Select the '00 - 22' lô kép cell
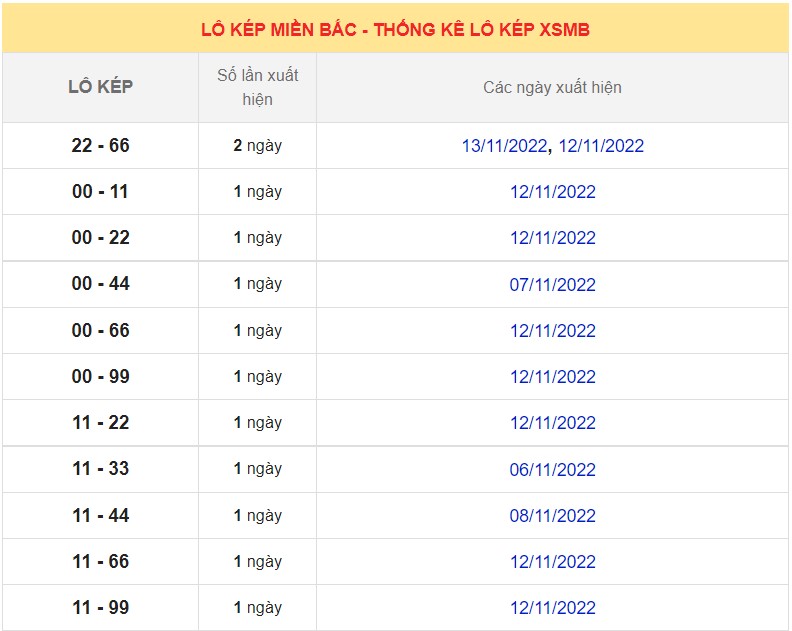Viewport: 792px width, 631px height. click(101, 237)
